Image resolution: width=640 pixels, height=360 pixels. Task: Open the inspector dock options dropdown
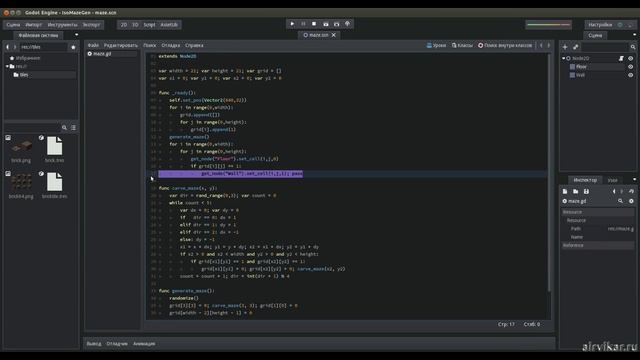point(634,180)
